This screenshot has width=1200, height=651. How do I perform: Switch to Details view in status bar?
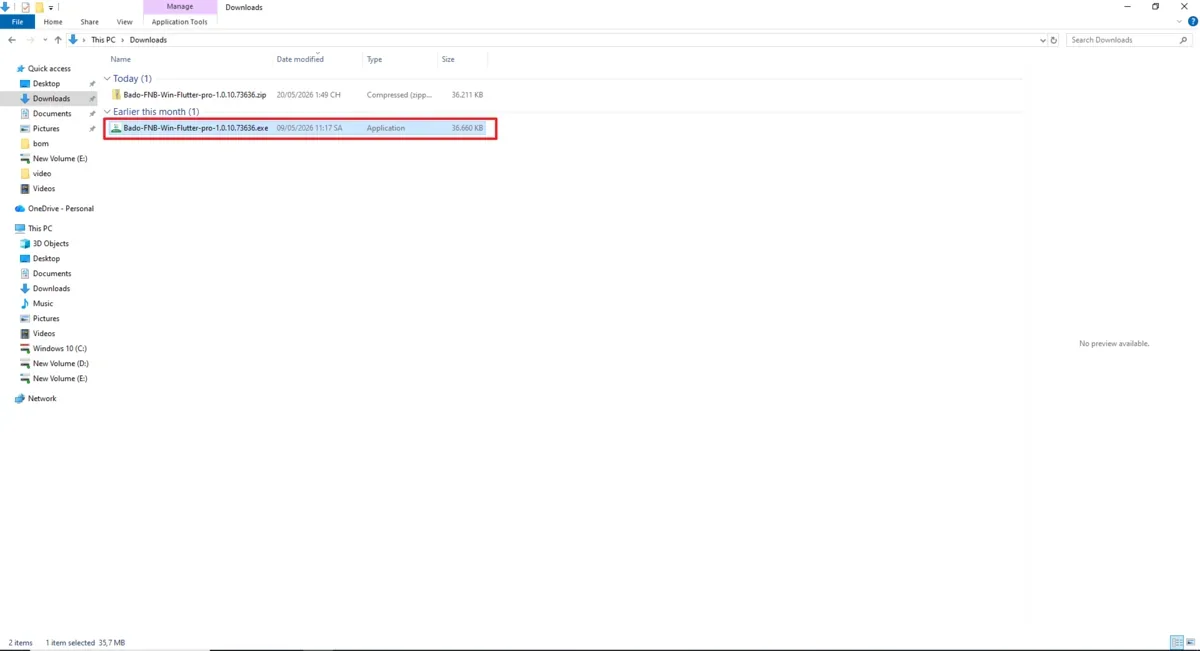1177,642
